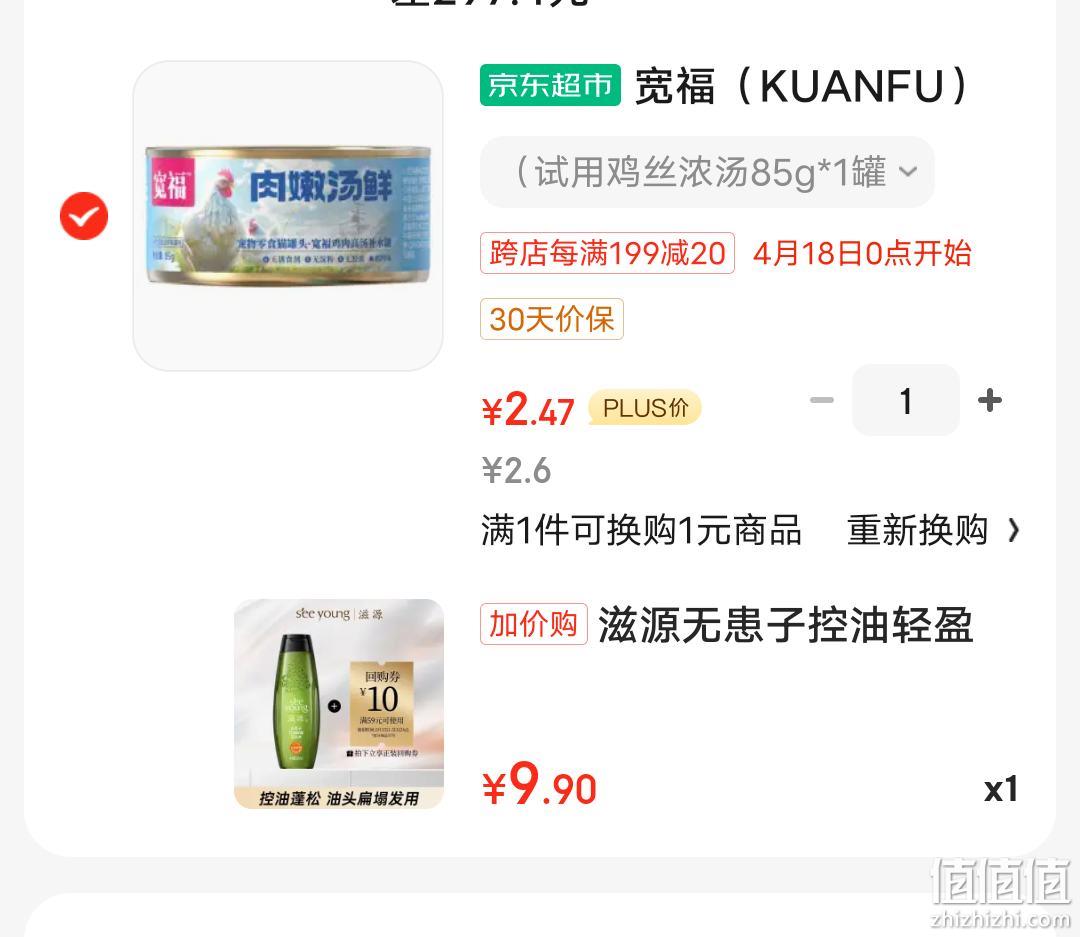Uncheck the red selection circle for cat food
1080x937 pixels.
tap(84, 216)
